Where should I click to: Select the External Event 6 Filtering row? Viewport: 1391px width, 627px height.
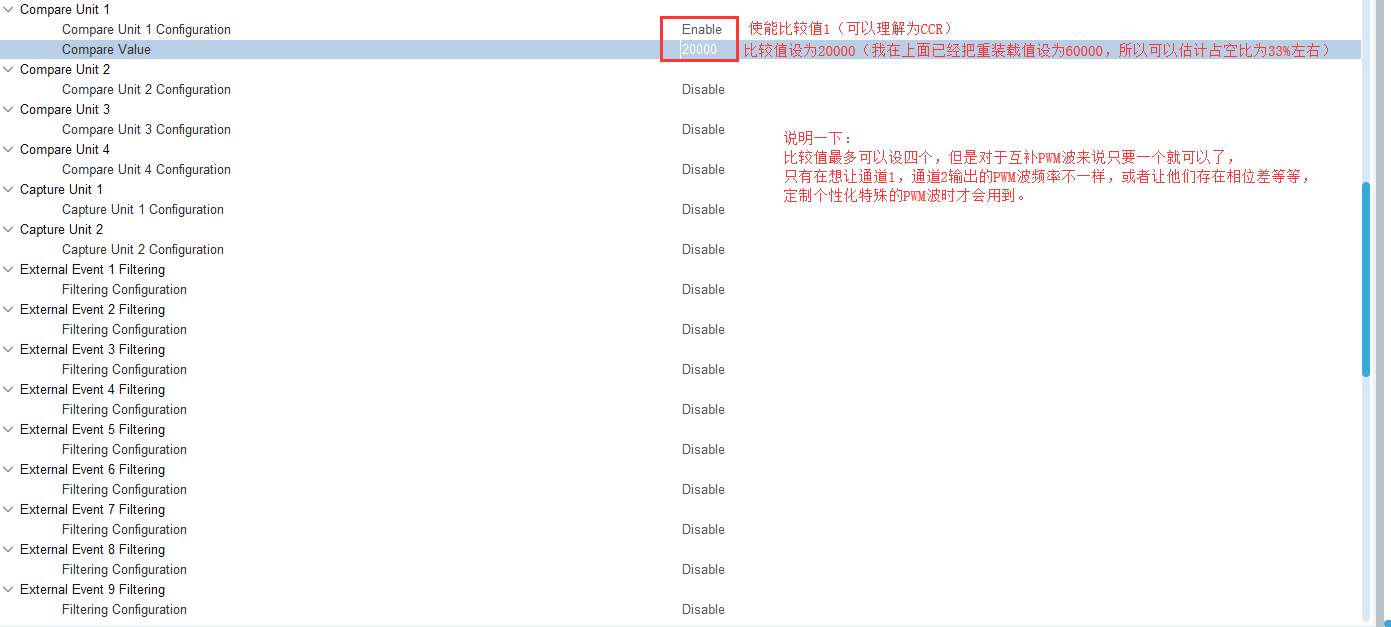click(300, 469)
